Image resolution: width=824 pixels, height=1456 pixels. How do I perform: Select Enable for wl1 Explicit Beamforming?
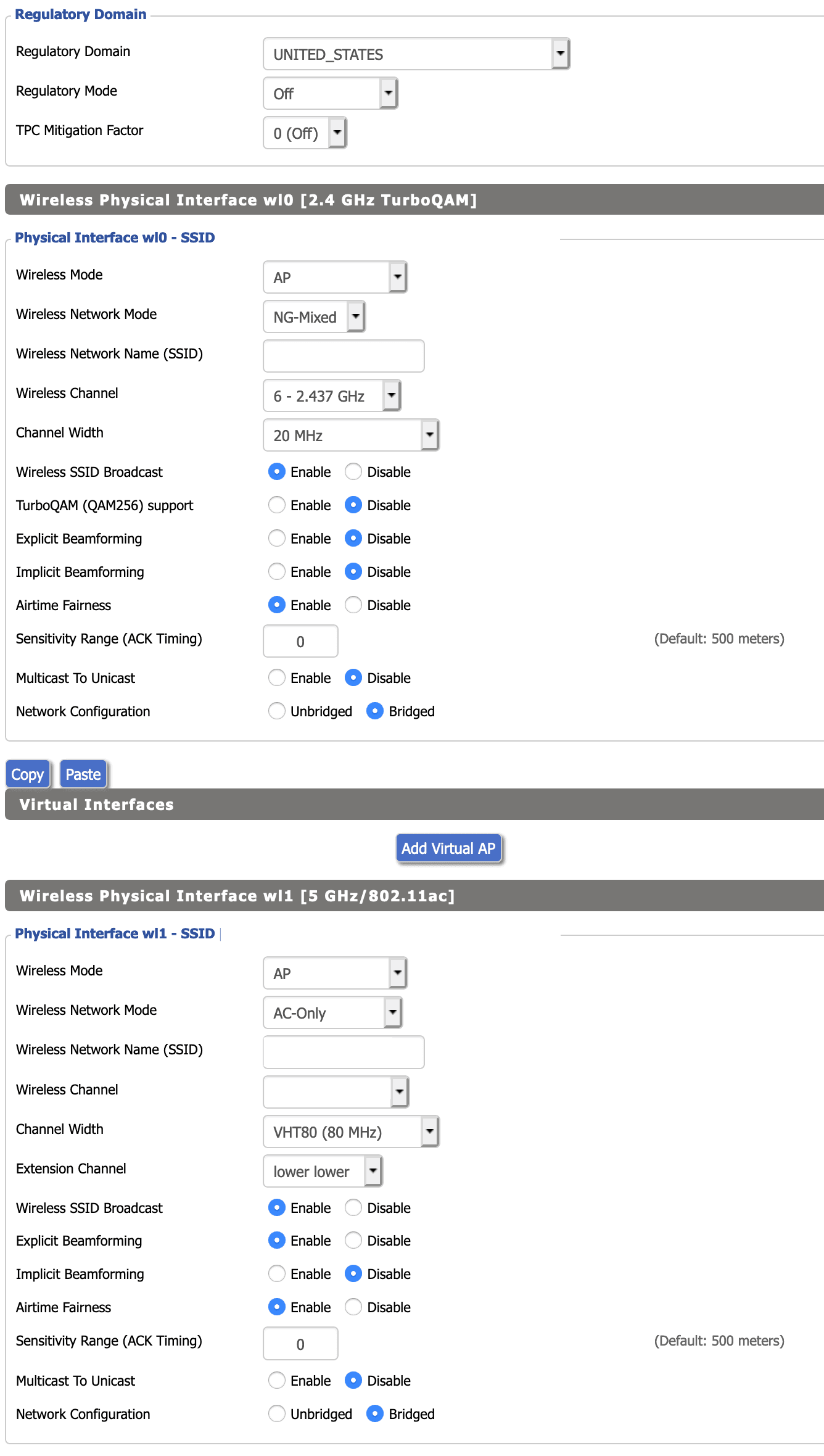(277, 1240)
